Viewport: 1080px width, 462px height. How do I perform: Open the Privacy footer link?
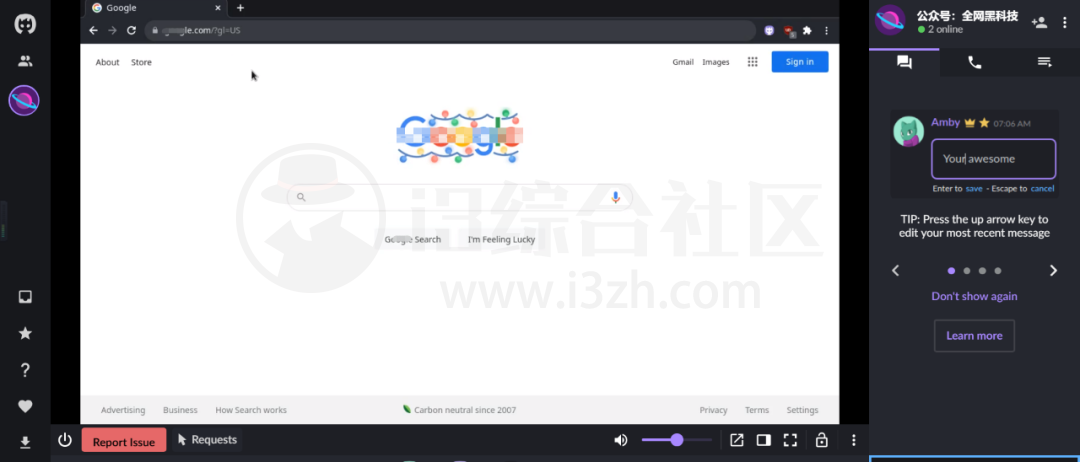click(714, 410)
